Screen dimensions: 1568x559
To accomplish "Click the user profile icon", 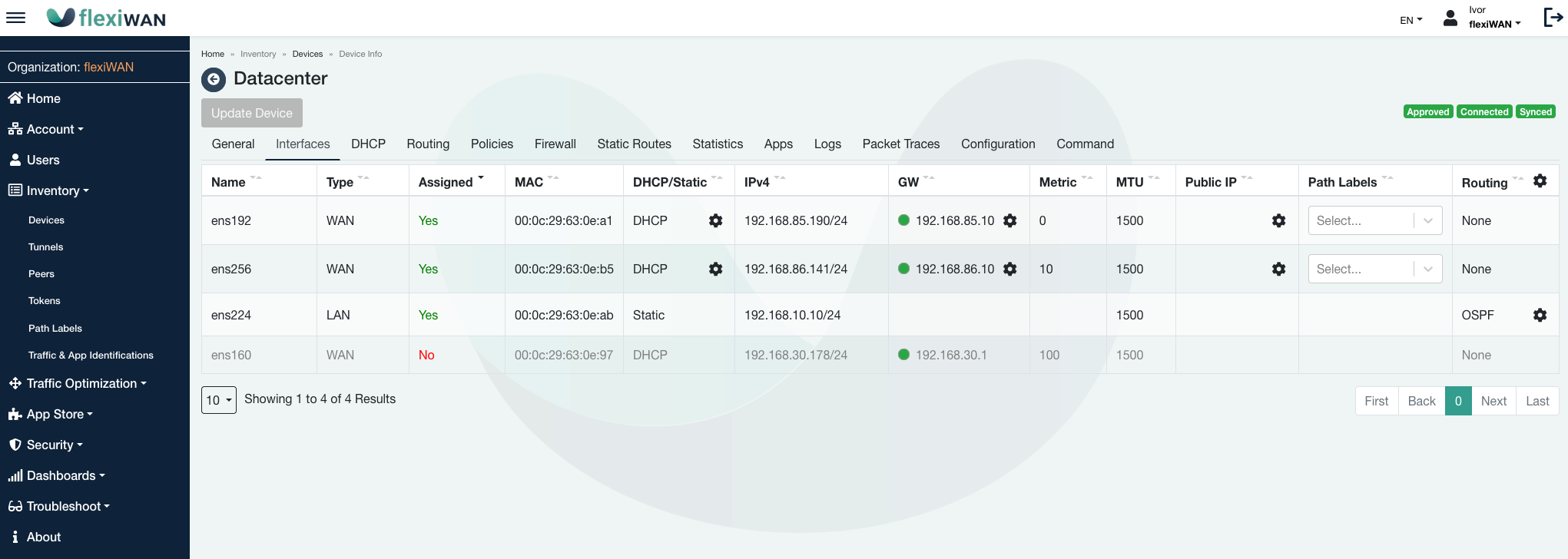I will pyautogui.click(x=1450, y=18).
